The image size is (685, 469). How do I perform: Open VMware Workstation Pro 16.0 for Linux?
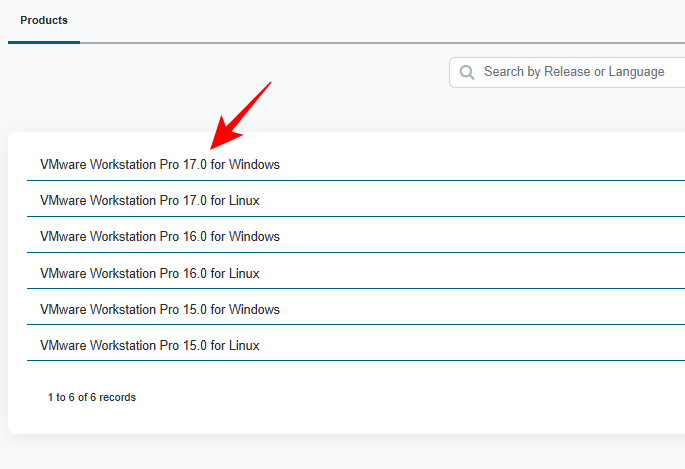click(x=150, y=273)
